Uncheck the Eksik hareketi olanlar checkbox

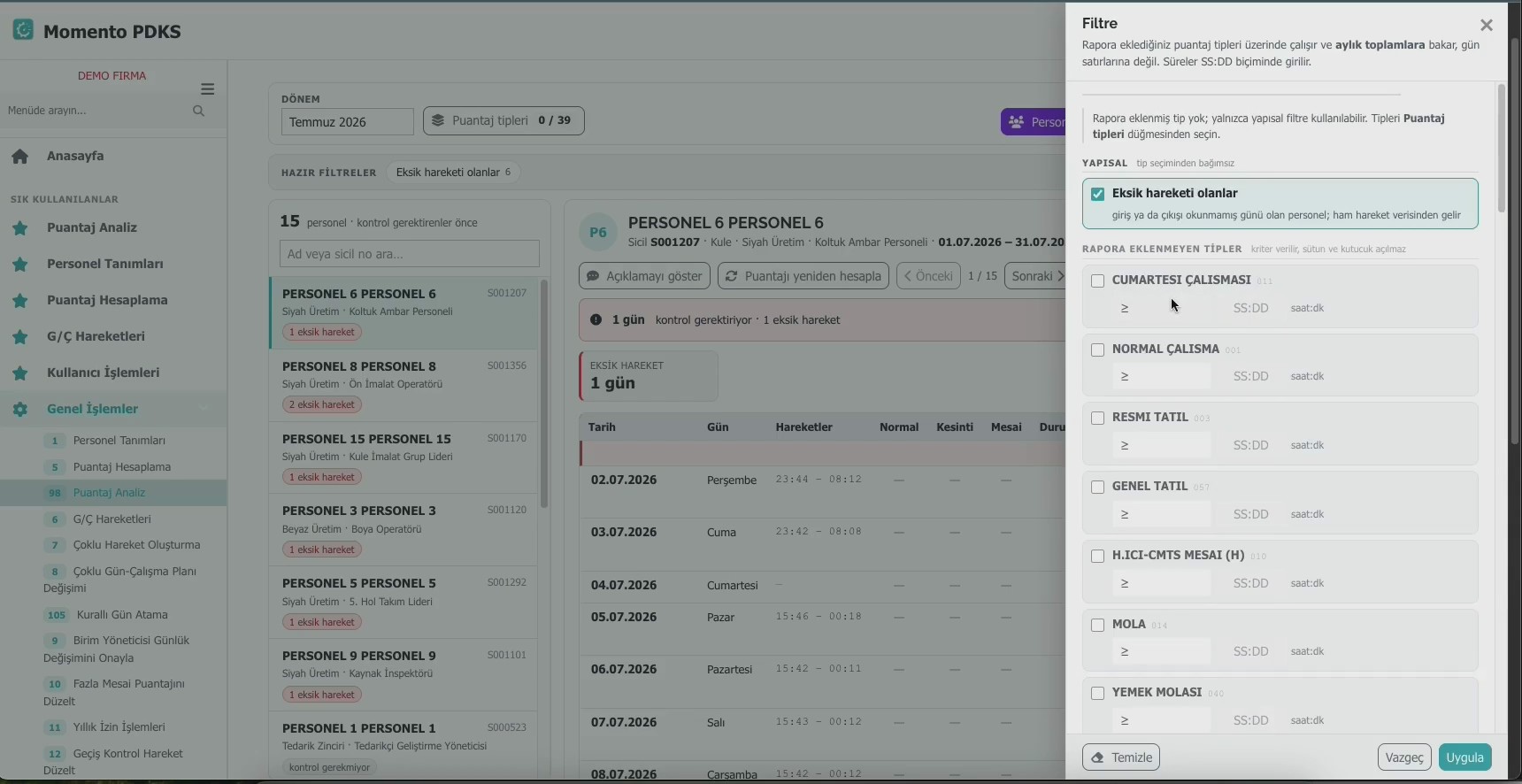(1098, 194)
